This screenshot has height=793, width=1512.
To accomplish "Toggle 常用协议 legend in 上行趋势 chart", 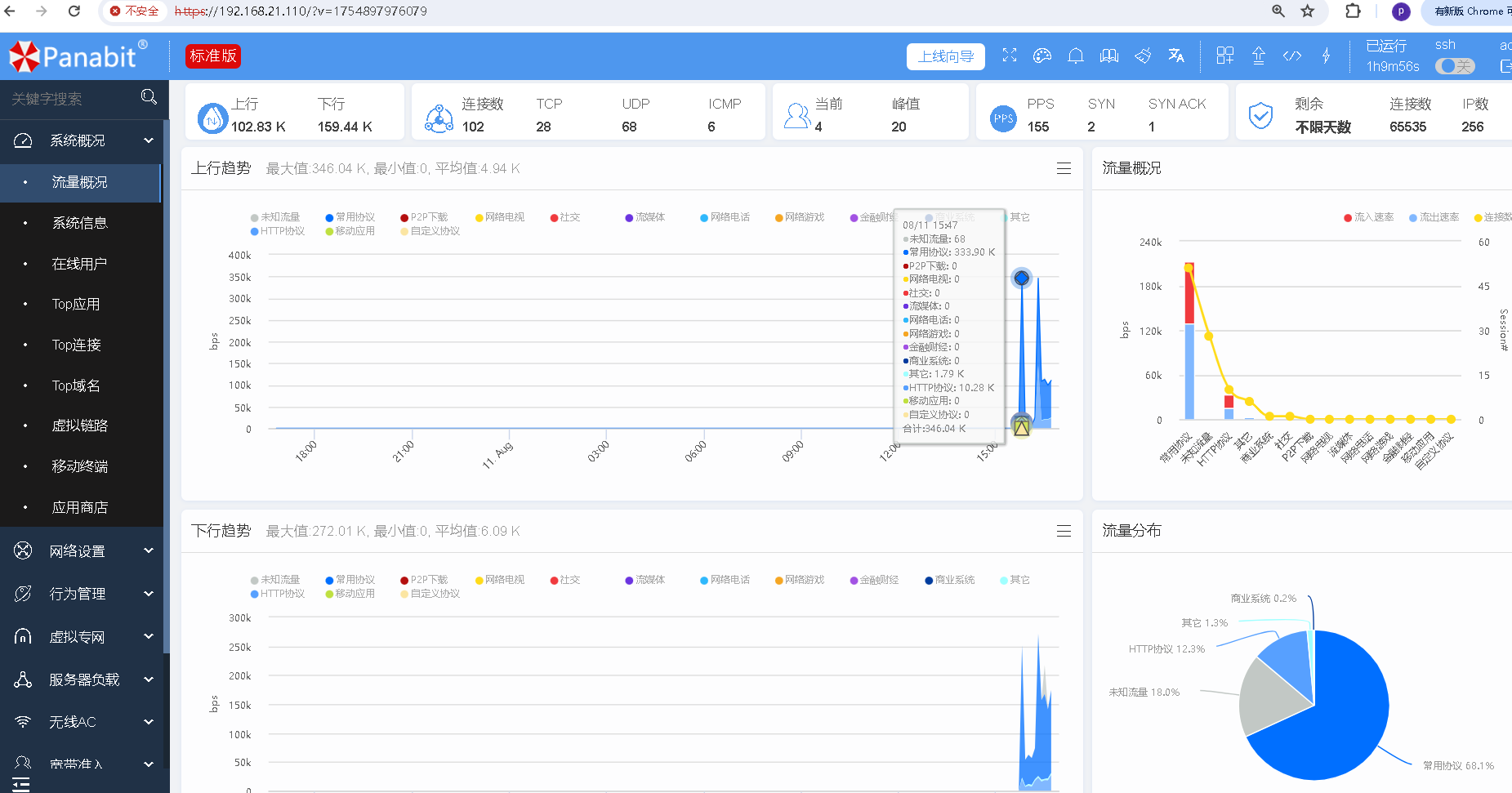I will point(350,217).
